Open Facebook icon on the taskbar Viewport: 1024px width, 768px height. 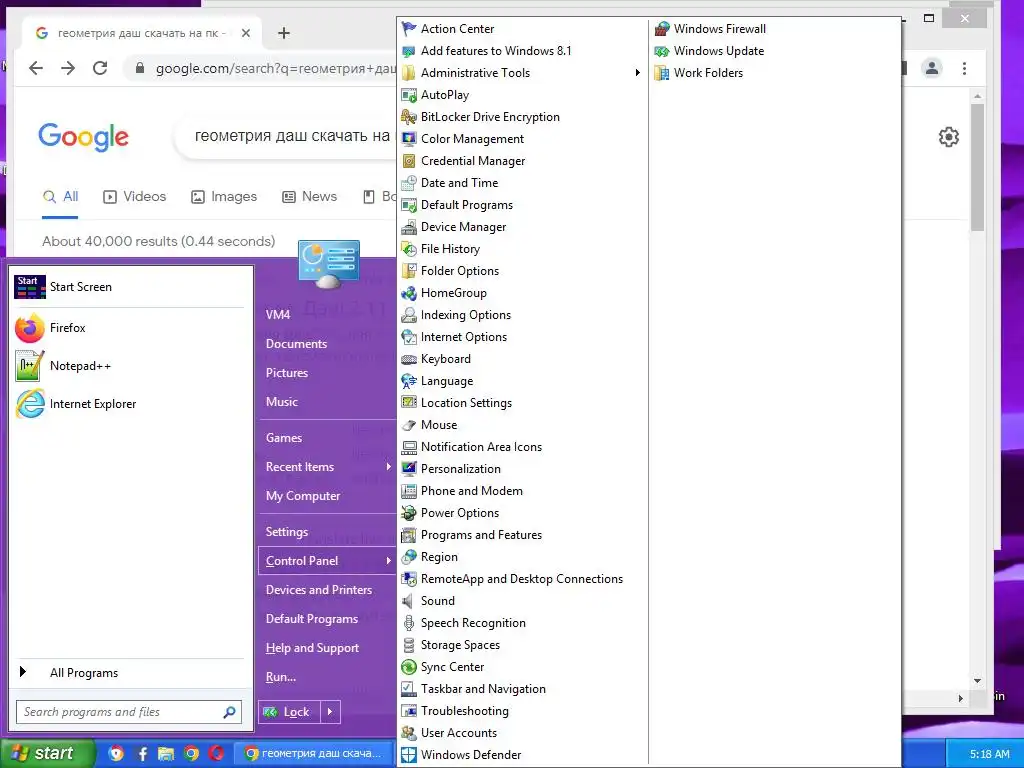(142, 754)
